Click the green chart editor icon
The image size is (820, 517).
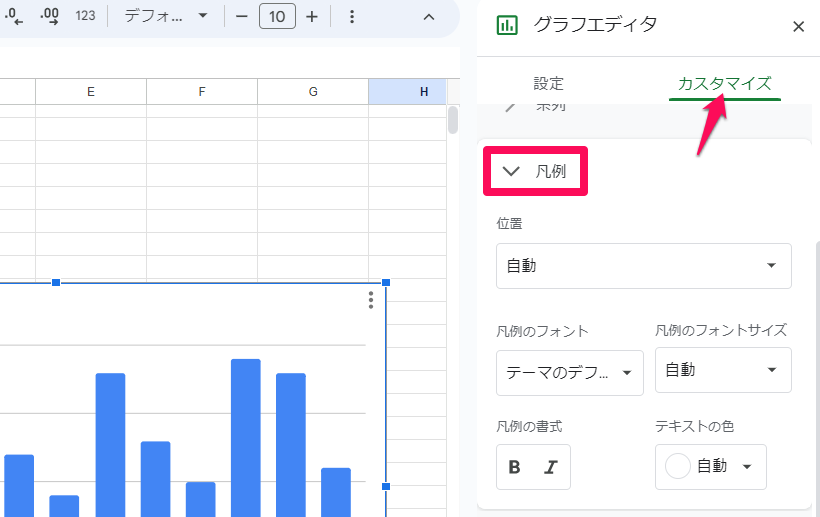pyautogui.click(x=507, y=25)
